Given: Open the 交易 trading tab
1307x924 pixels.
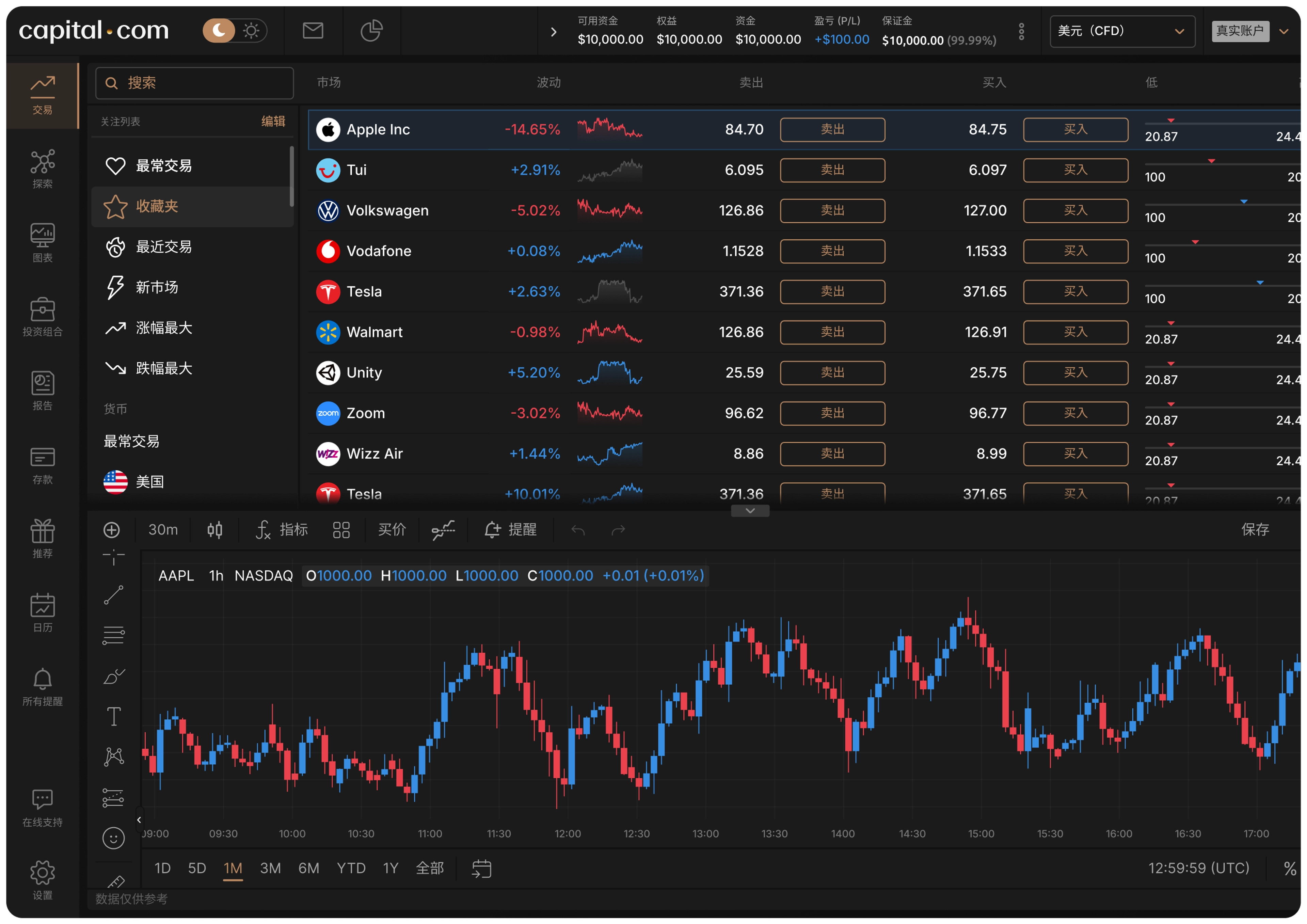Looking at the screenshot, I should point(43,95).
